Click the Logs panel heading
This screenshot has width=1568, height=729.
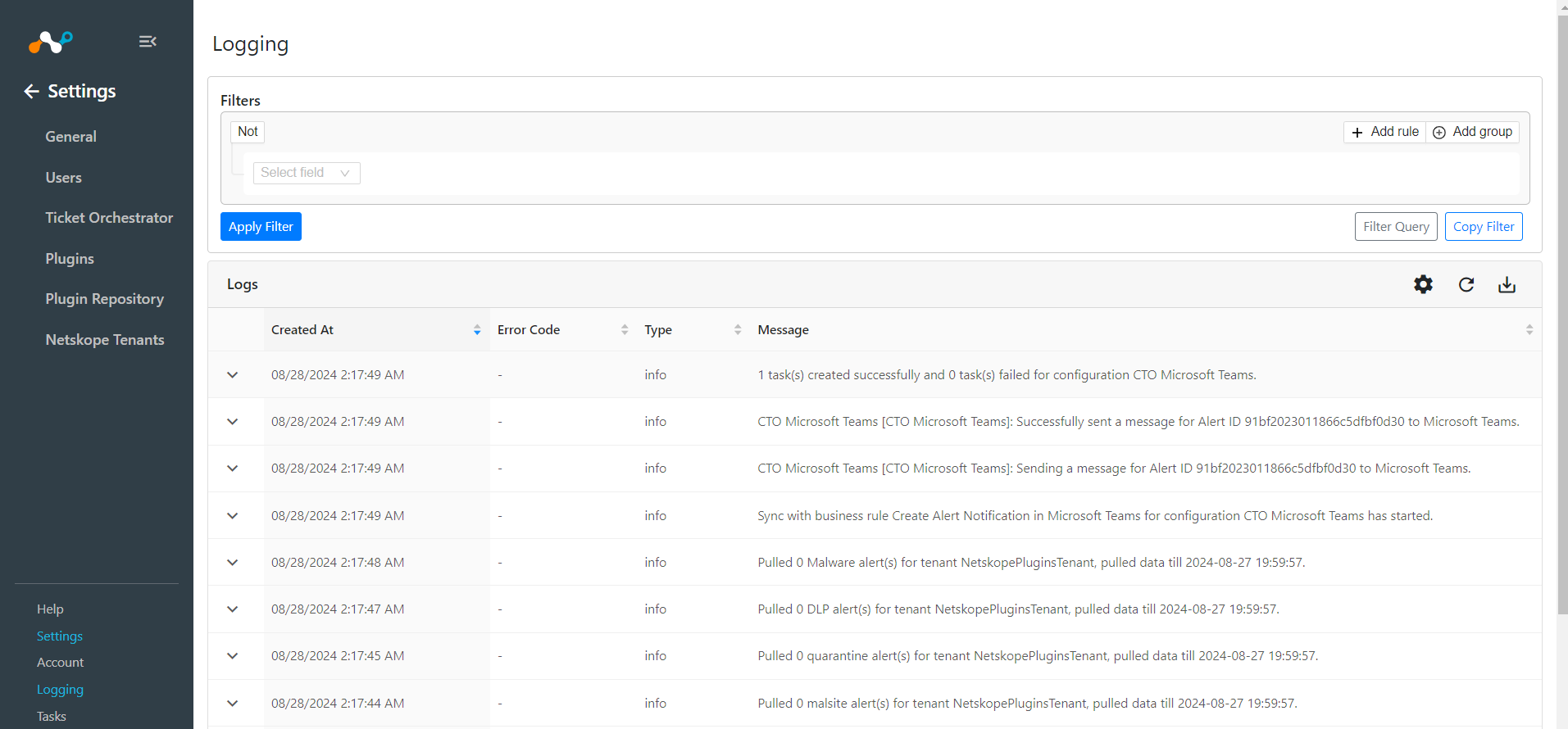pyautogui.click(x=243, y=284)
